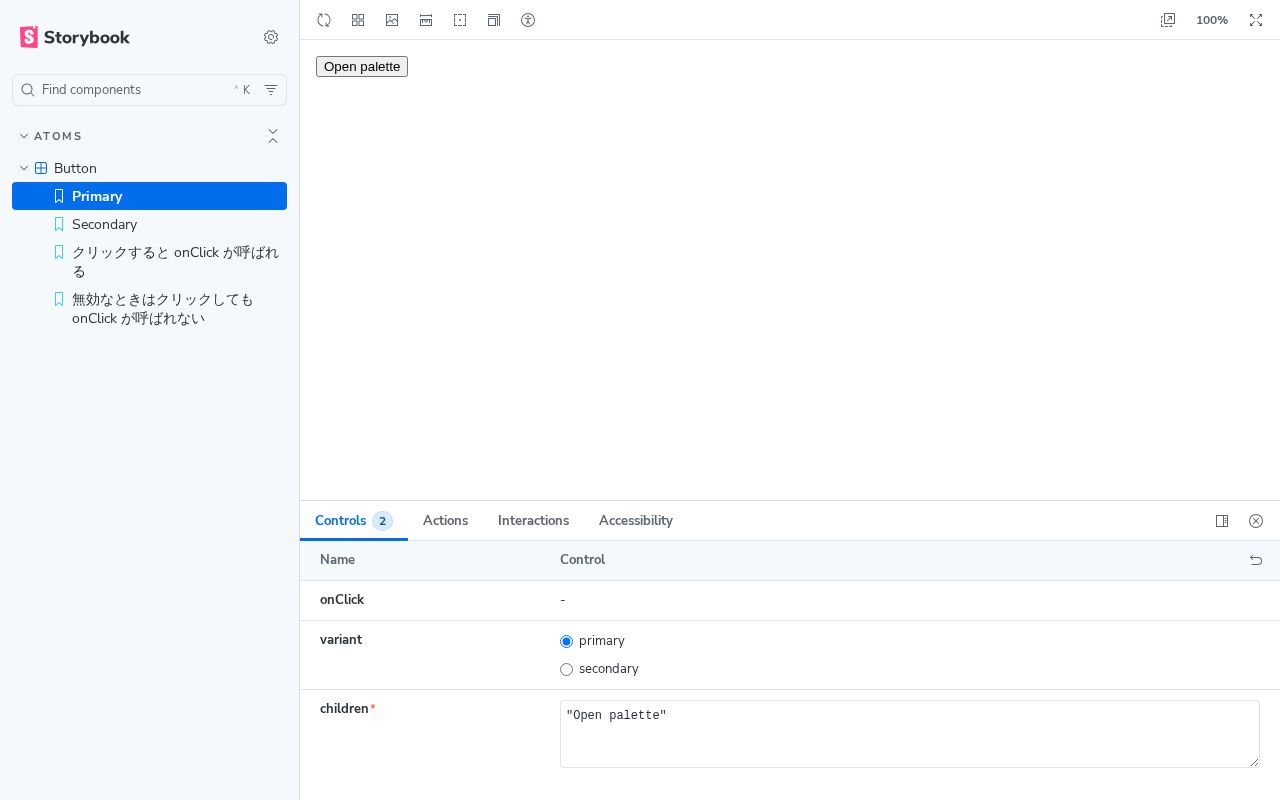Screen dimensions: 1280x800
Task: Click the onClick row name
Action: pyautogui.click(x=342, y=600)
